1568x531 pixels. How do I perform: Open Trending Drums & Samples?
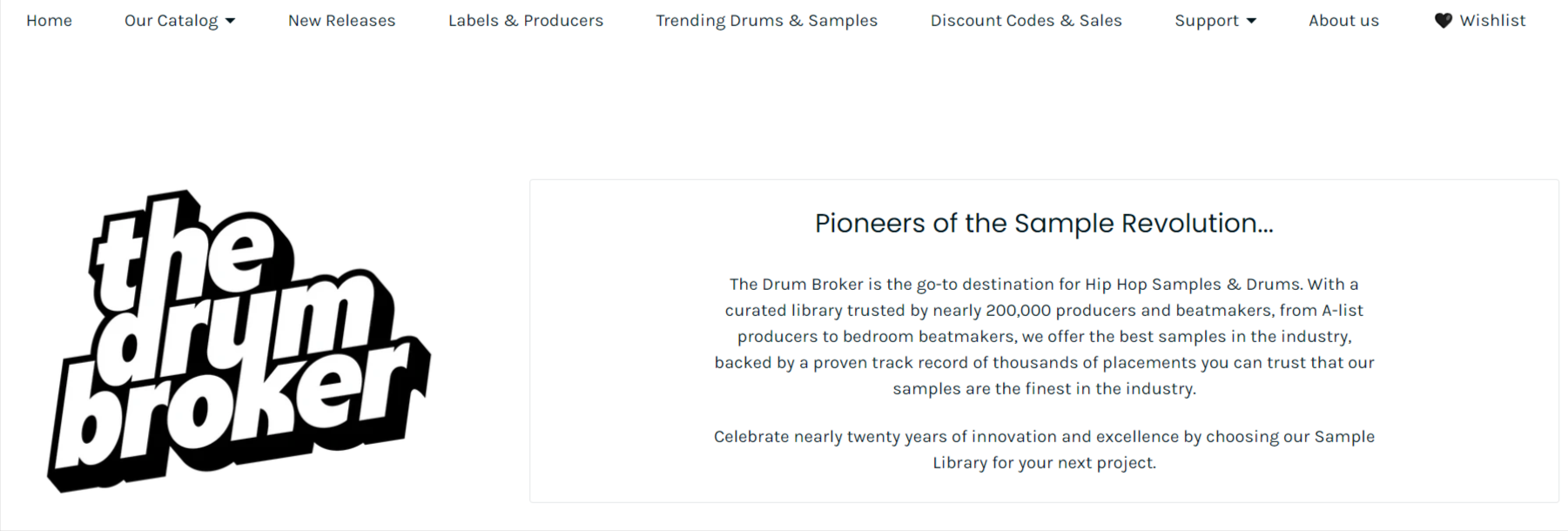(766, 20)
